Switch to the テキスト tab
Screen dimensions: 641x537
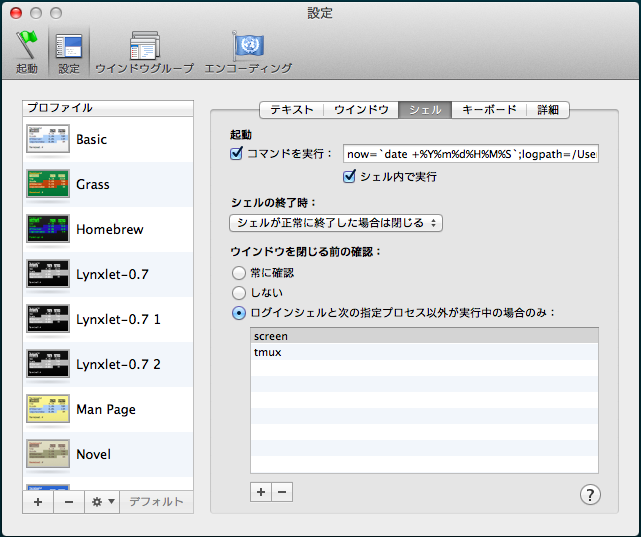(x=292, y=110)
